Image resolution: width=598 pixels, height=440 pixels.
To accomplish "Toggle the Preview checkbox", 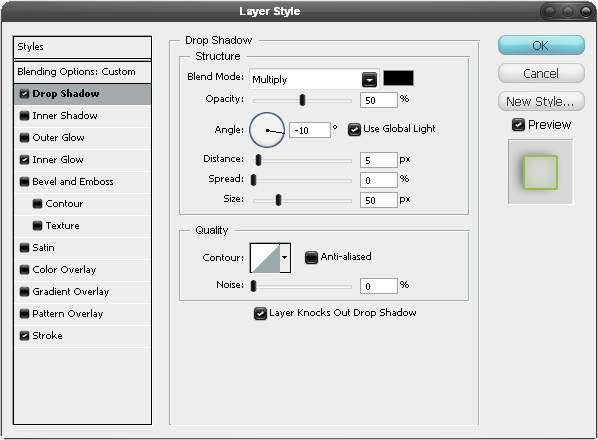I will click(x=518, y=125).
